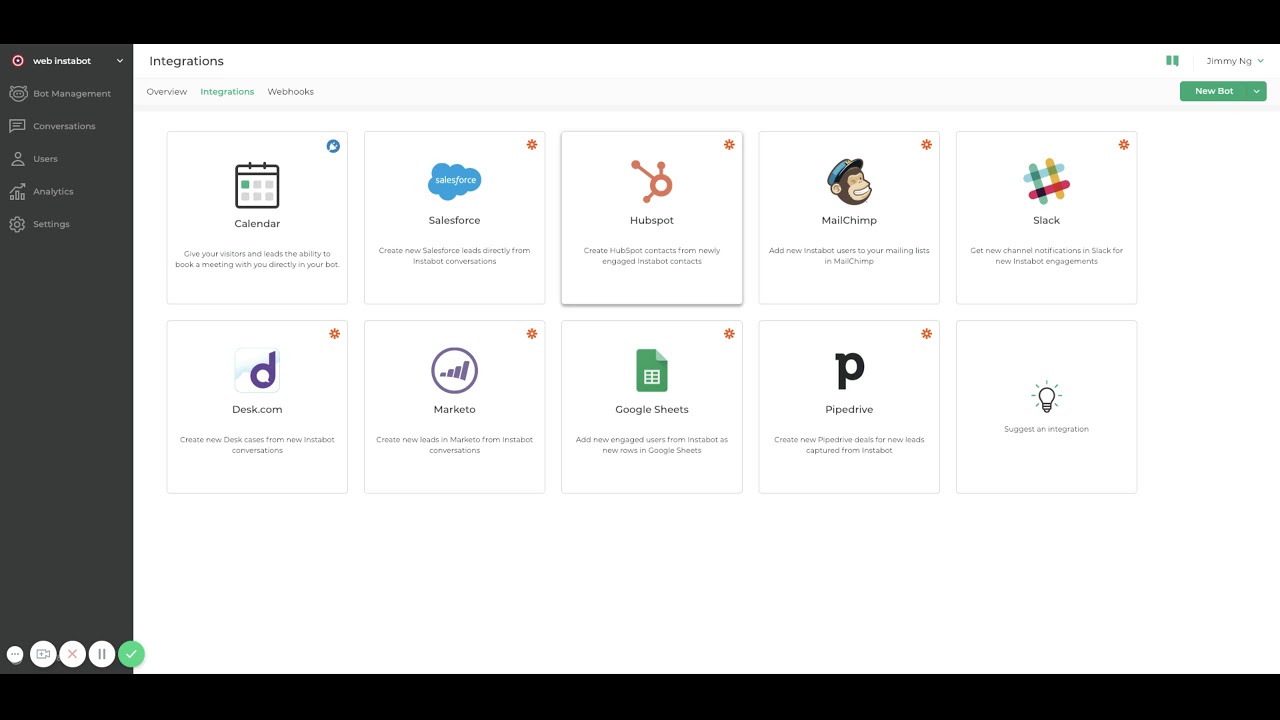
Task: Click the Pipedrive card title
Action: coord(849,409)
